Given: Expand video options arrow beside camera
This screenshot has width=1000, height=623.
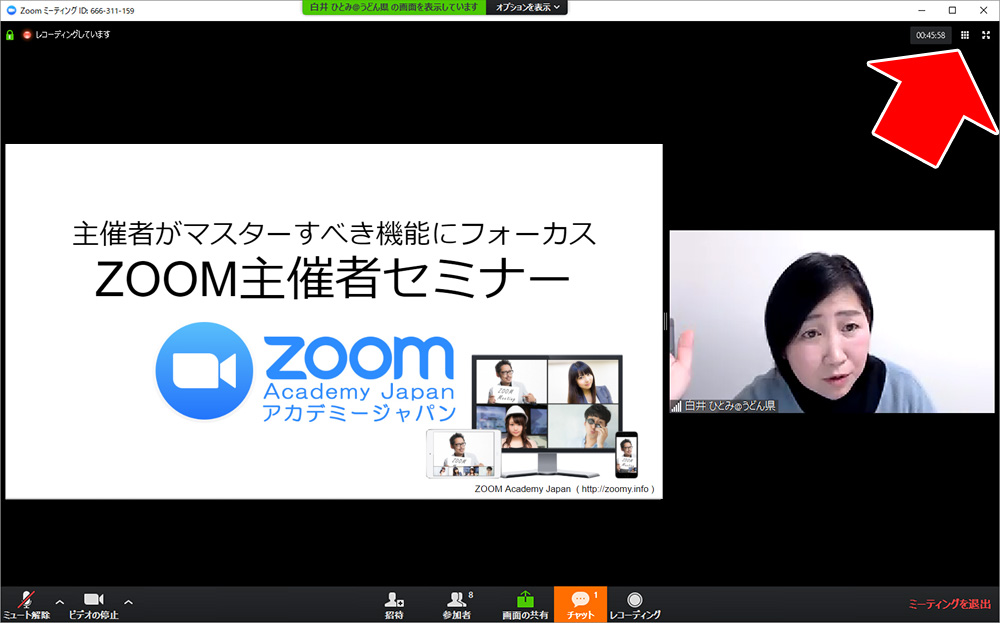Looking at the screenshot, I should coord(128,602).
